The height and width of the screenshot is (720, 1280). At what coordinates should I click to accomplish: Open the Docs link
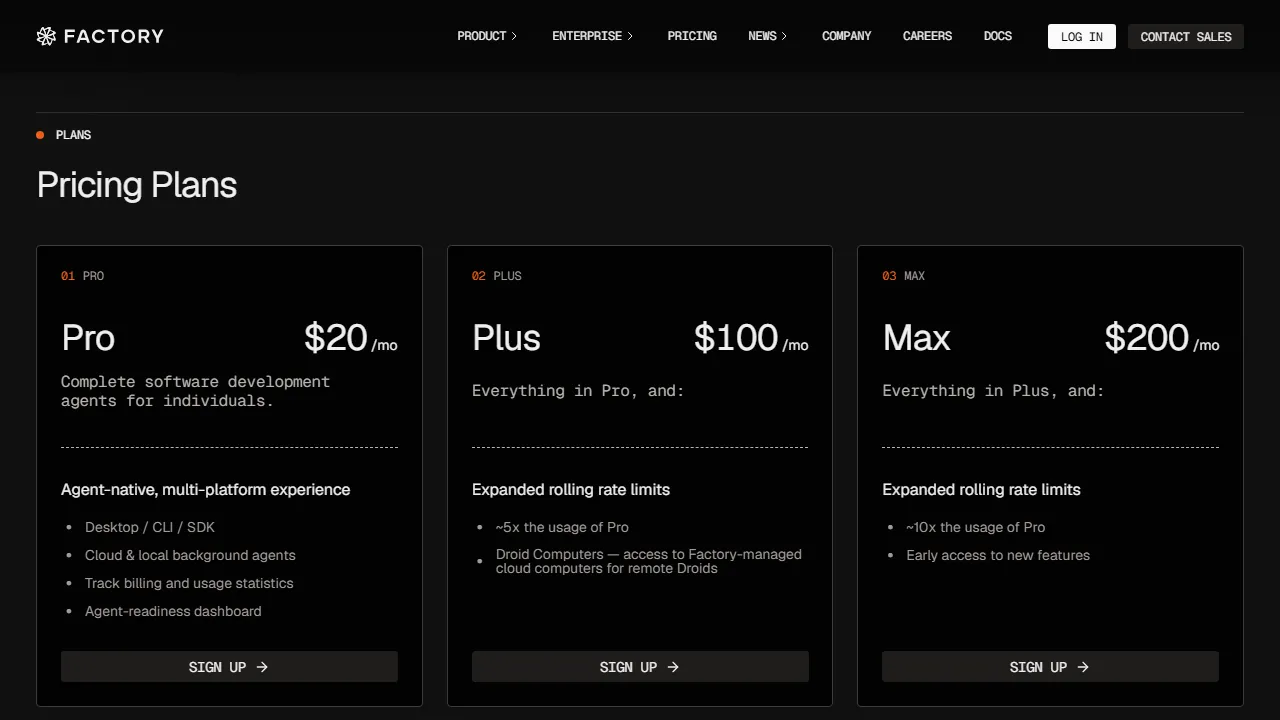pyautogui.click(x=998, y=36)
